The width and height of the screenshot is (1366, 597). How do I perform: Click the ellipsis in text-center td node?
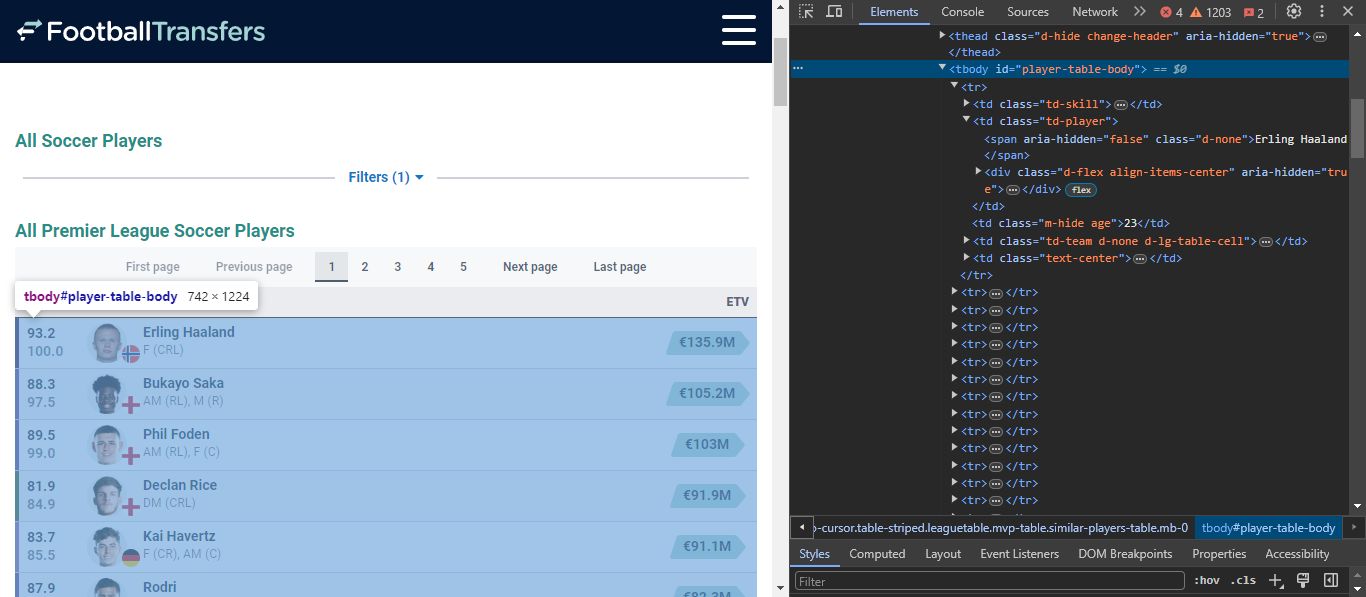[x=1139, y=259]
